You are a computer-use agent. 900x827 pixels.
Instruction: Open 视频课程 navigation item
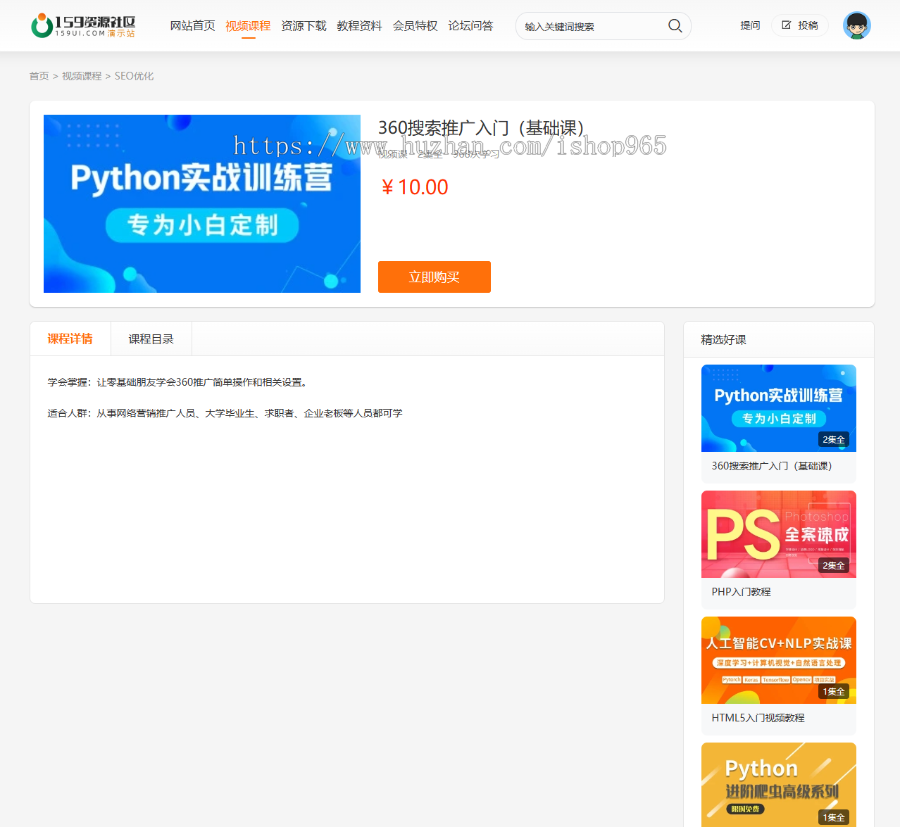pyautogui.click(x=248, y=26)
